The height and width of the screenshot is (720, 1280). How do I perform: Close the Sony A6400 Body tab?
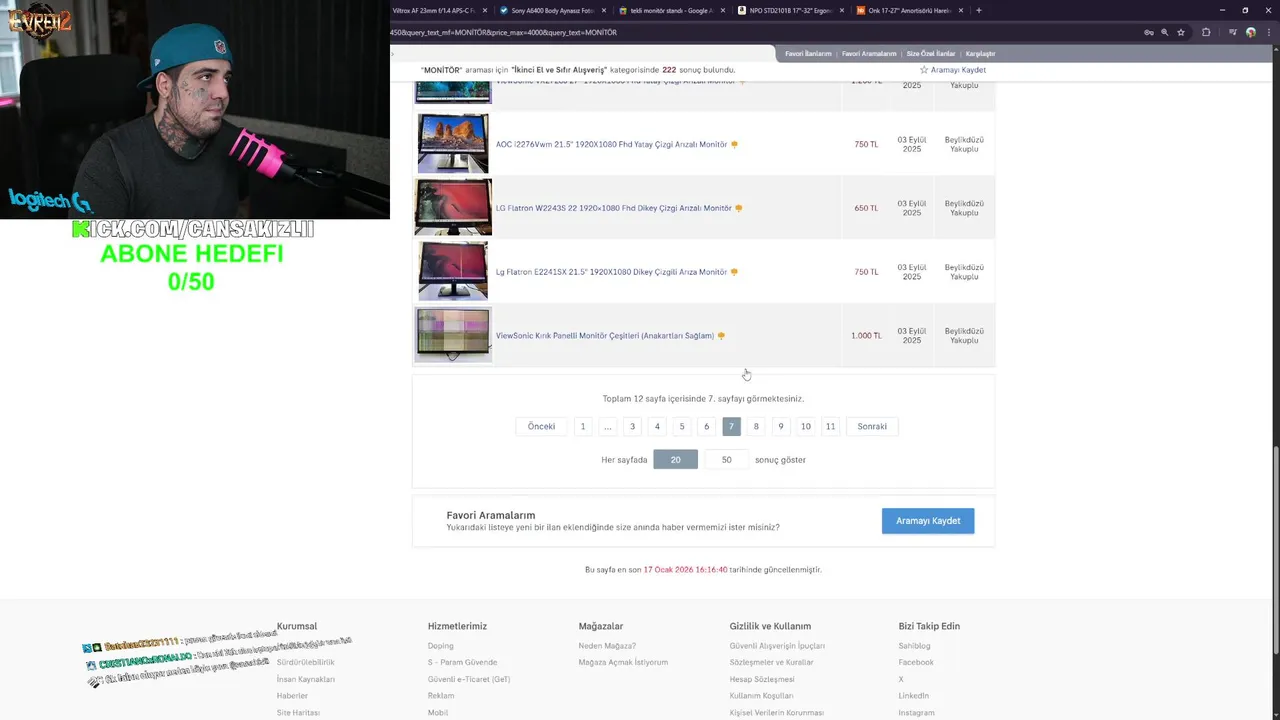coord(604,10)
